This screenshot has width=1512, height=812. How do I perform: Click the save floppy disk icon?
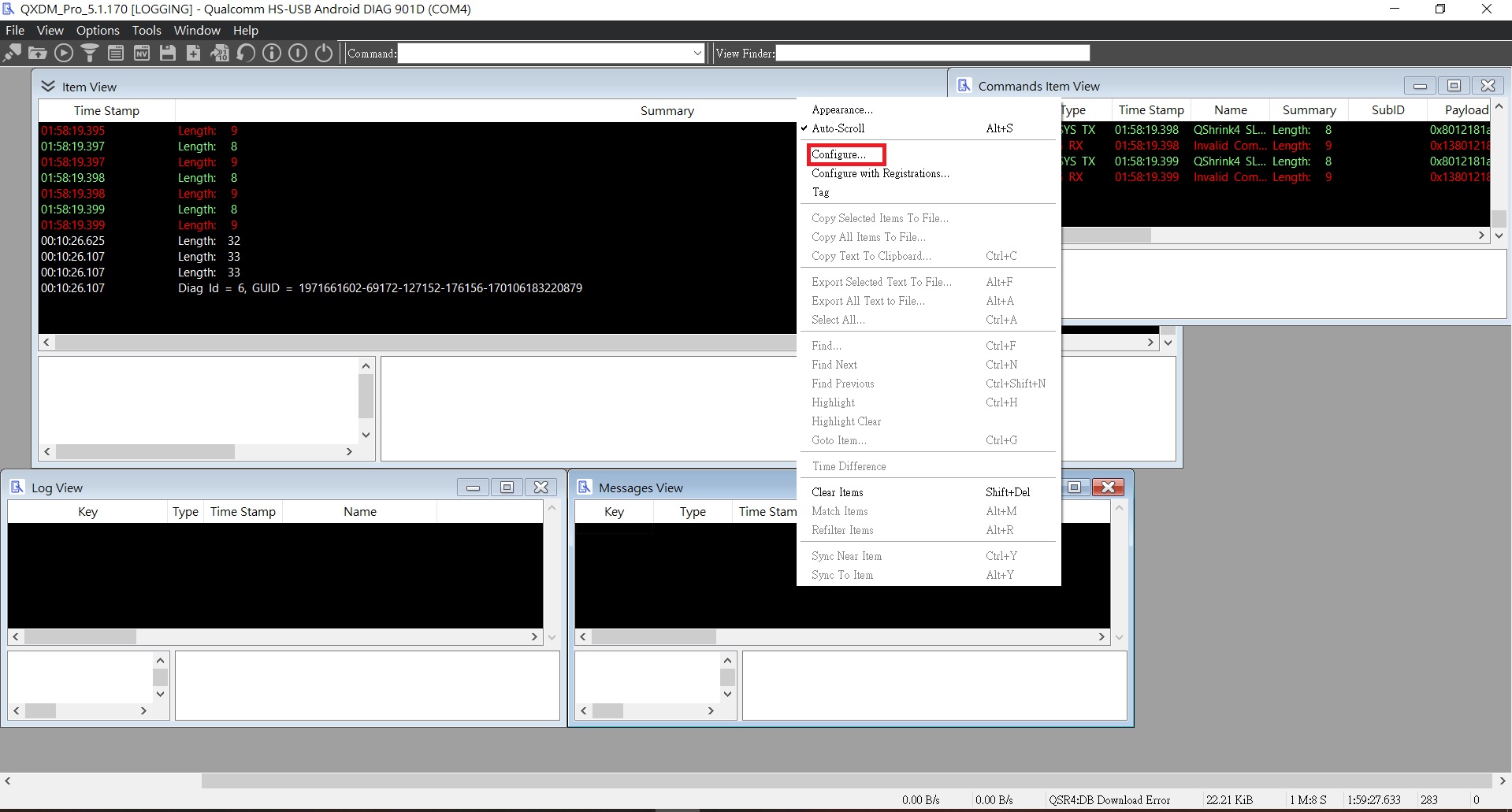click(168, 54)
